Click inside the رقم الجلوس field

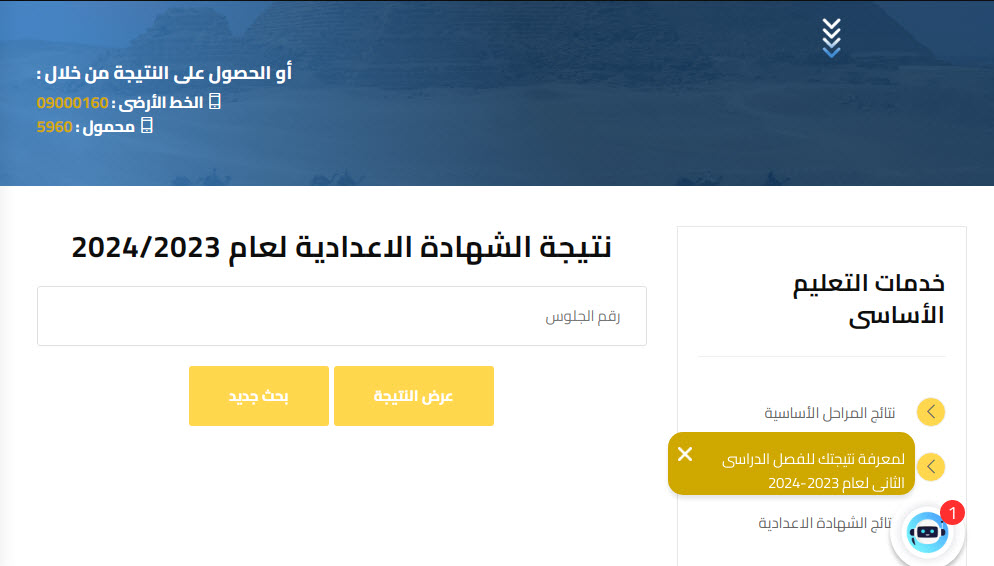[342, 316]
